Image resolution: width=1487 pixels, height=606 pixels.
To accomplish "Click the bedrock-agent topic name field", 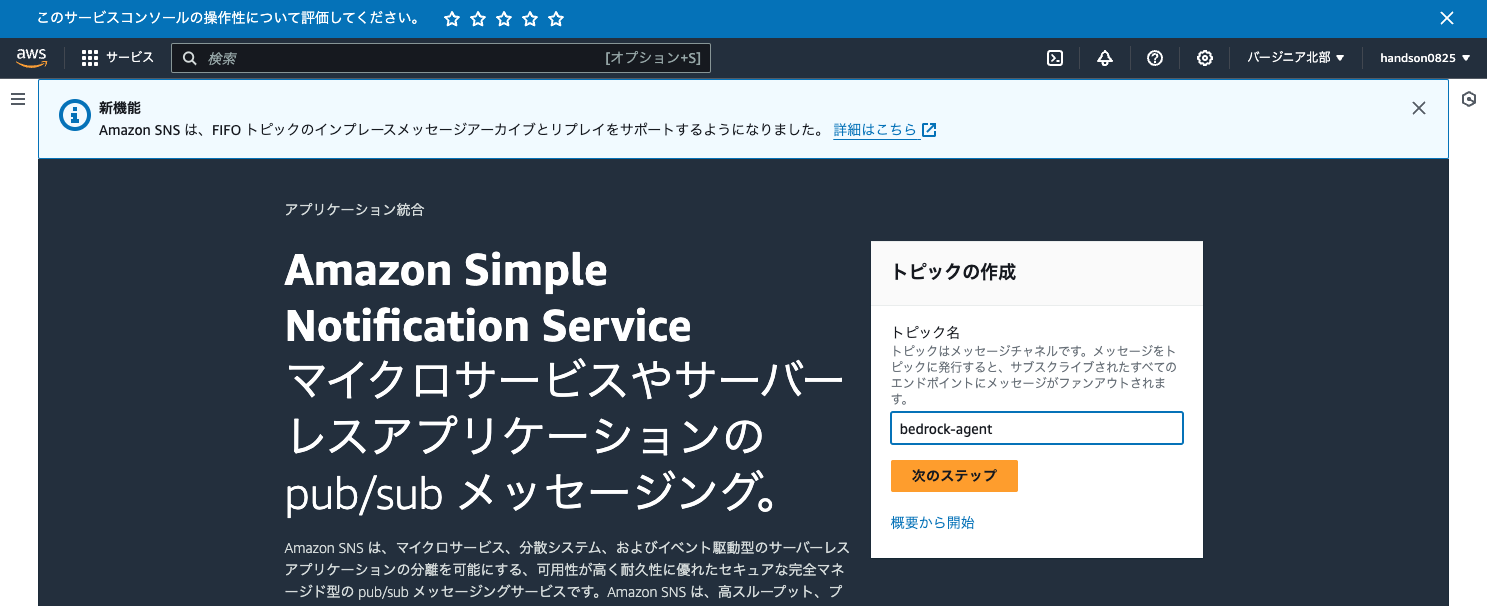I will [1037, 428].
